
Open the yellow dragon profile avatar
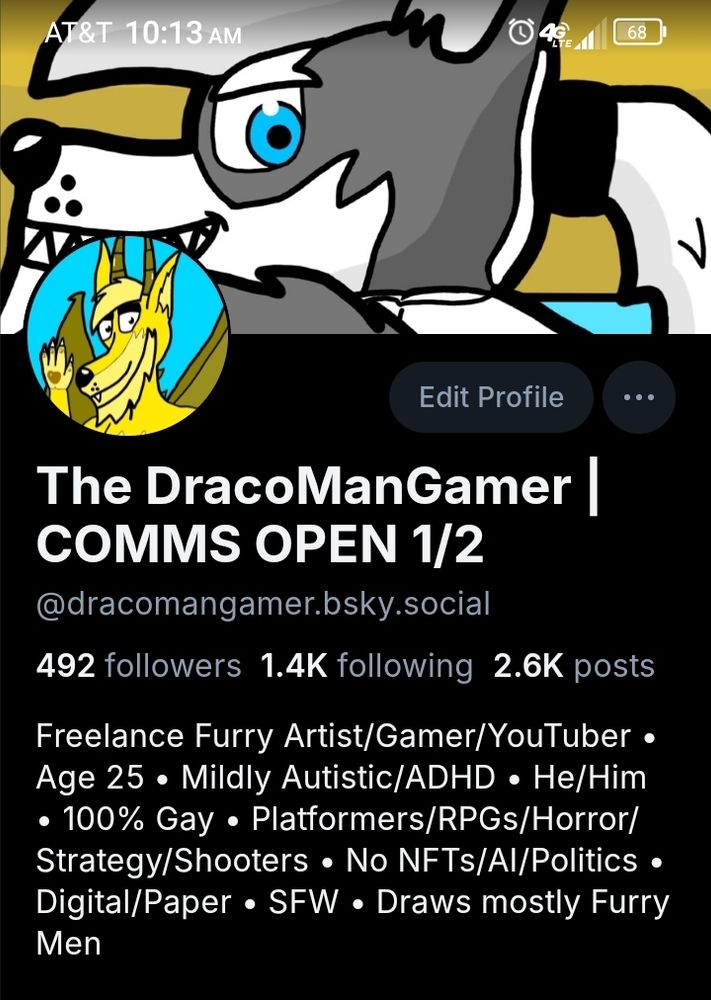tap(128, 335)
